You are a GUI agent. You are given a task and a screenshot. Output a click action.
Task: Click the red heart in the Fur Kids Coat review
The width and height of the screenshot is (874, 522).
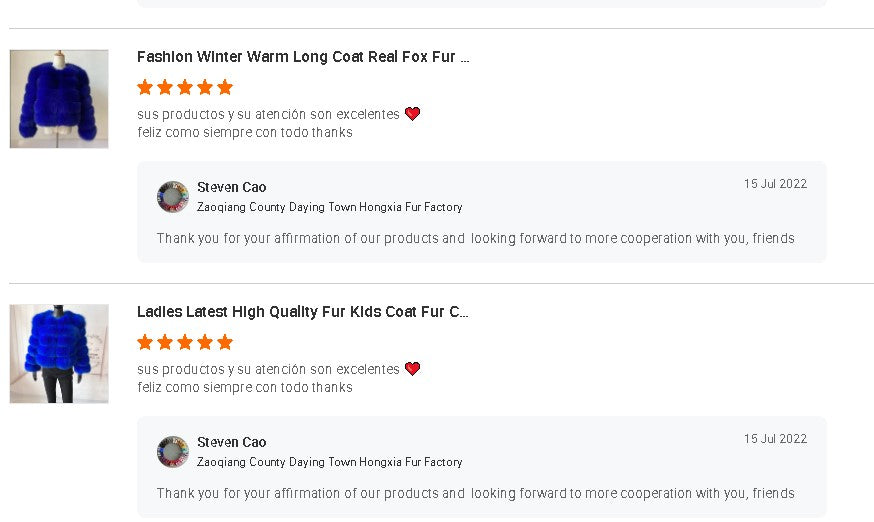412,369
